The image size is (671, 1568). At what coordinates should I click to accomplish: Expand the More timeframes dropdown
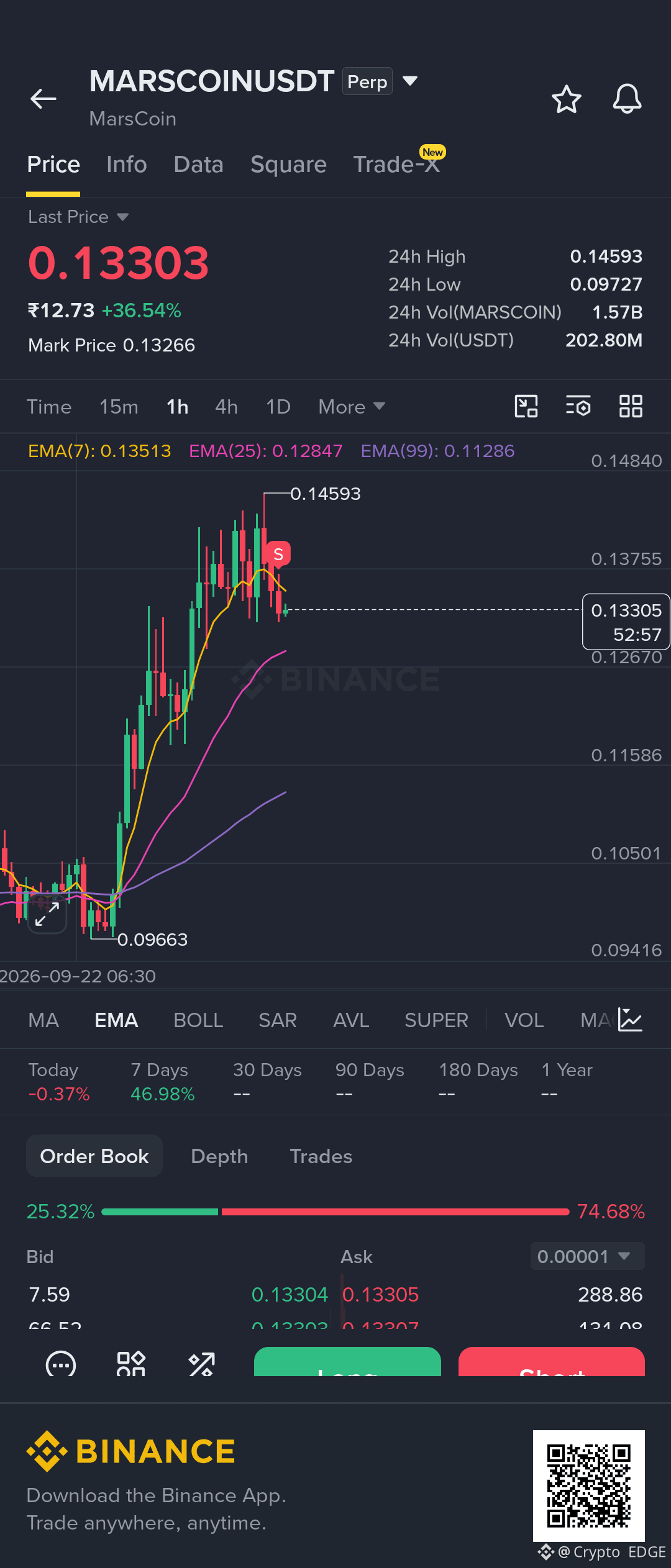tap(352, 407)
